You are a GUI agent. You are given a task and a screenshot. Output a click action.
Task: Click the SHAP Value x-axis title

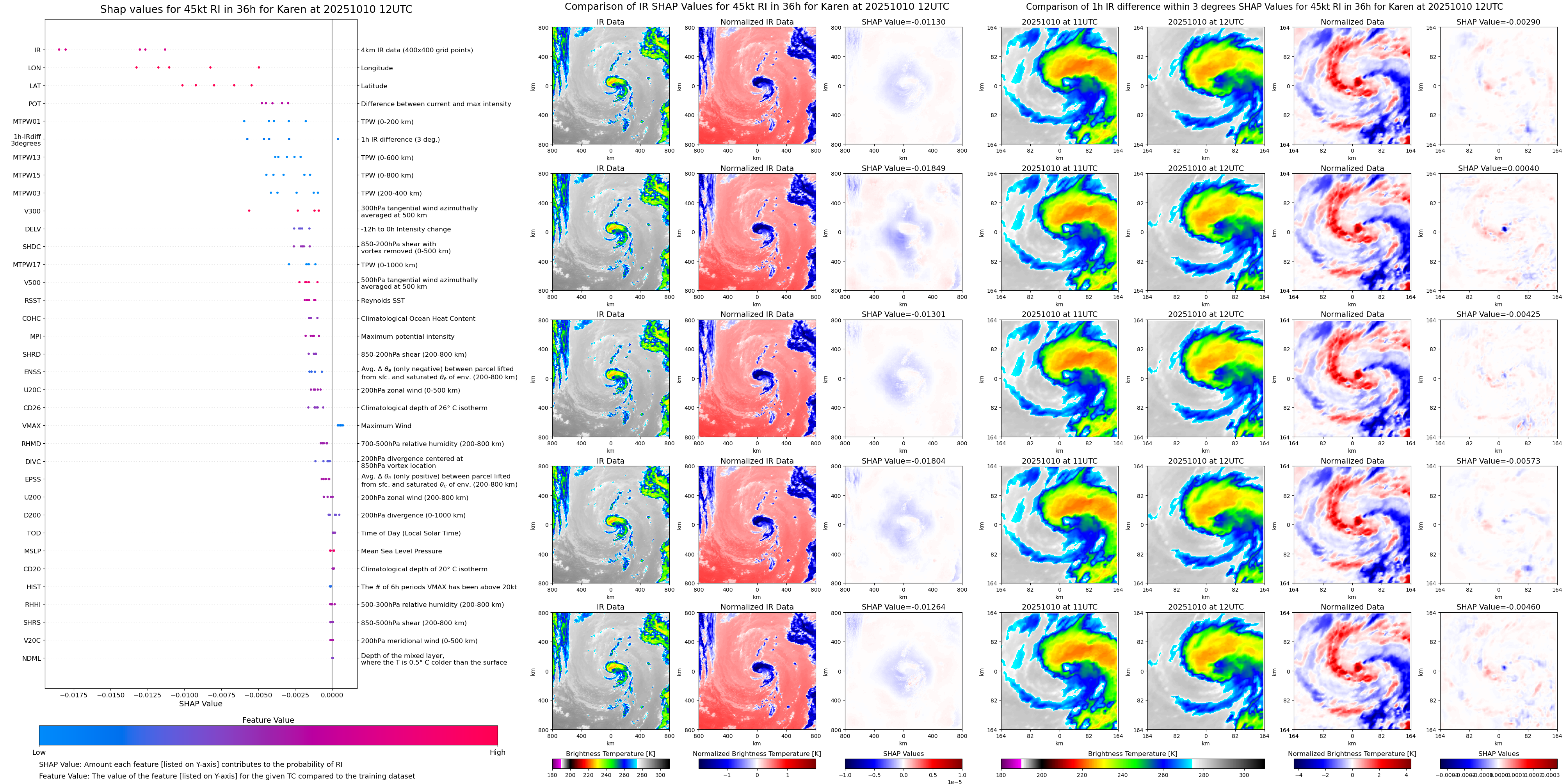tap(200, 704)
